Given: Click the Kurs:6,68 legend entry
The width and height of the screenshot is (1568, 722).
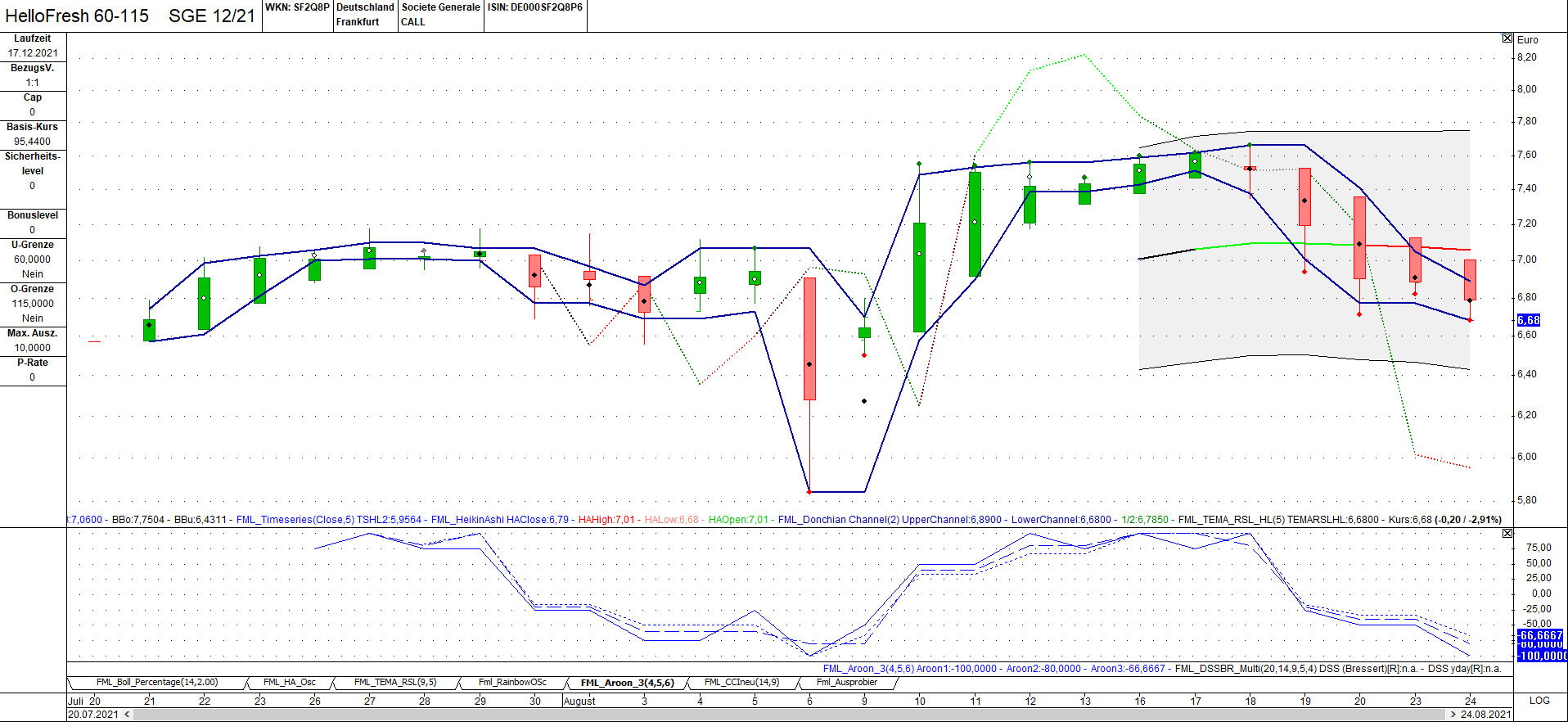Looking at the screenshot, I should point(1410,520).
